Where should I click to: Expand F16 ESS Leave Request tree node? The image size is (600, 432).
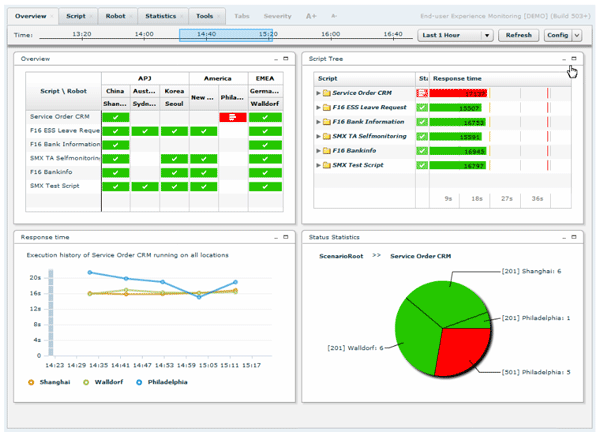pyautogui.click(x=318, y=108)
